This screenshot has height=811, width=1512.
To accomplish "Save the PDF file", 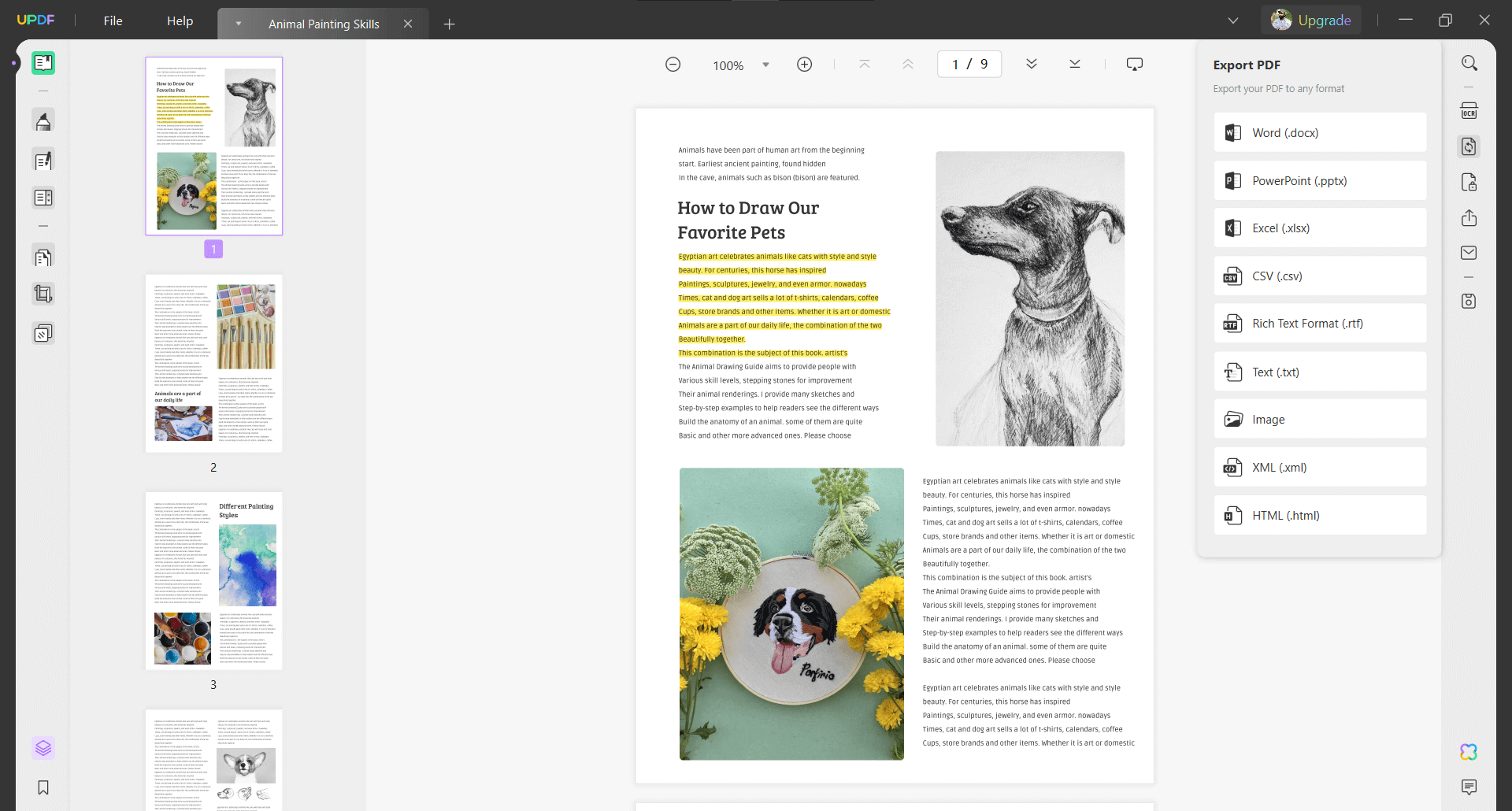I will click(x=1469, y=300).
